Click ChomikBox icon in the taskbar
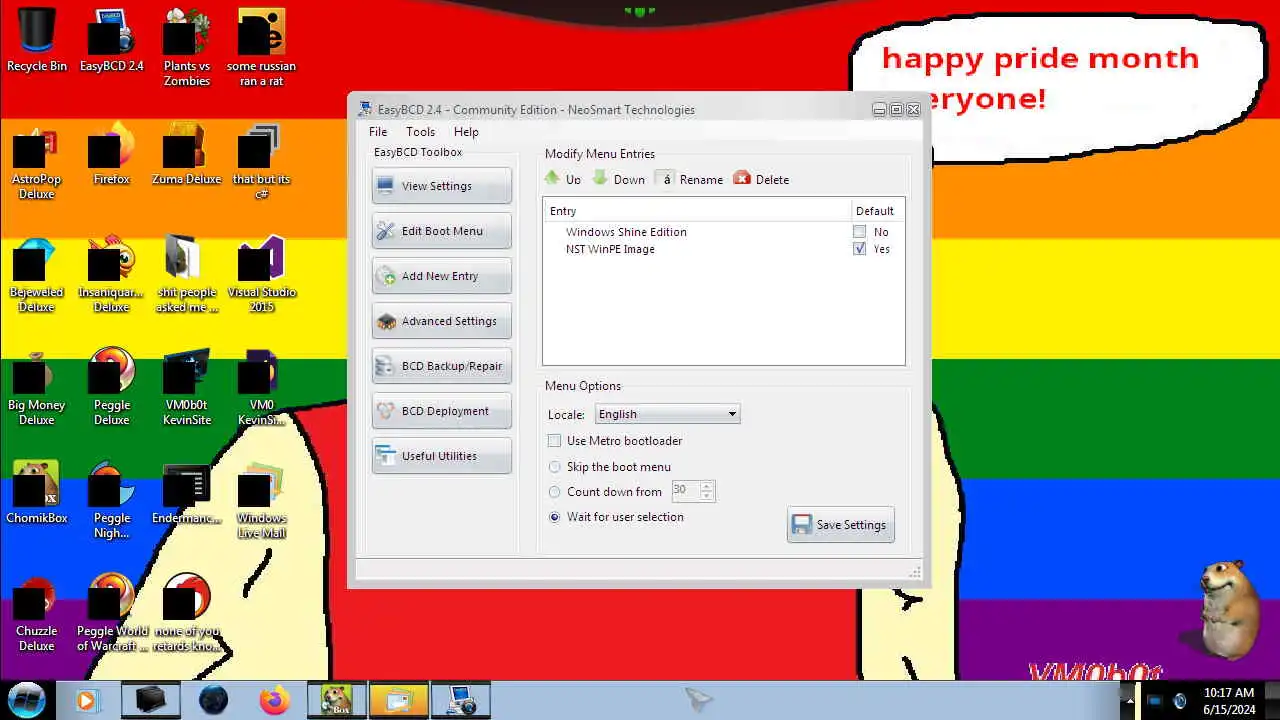 tap(336, 700)
